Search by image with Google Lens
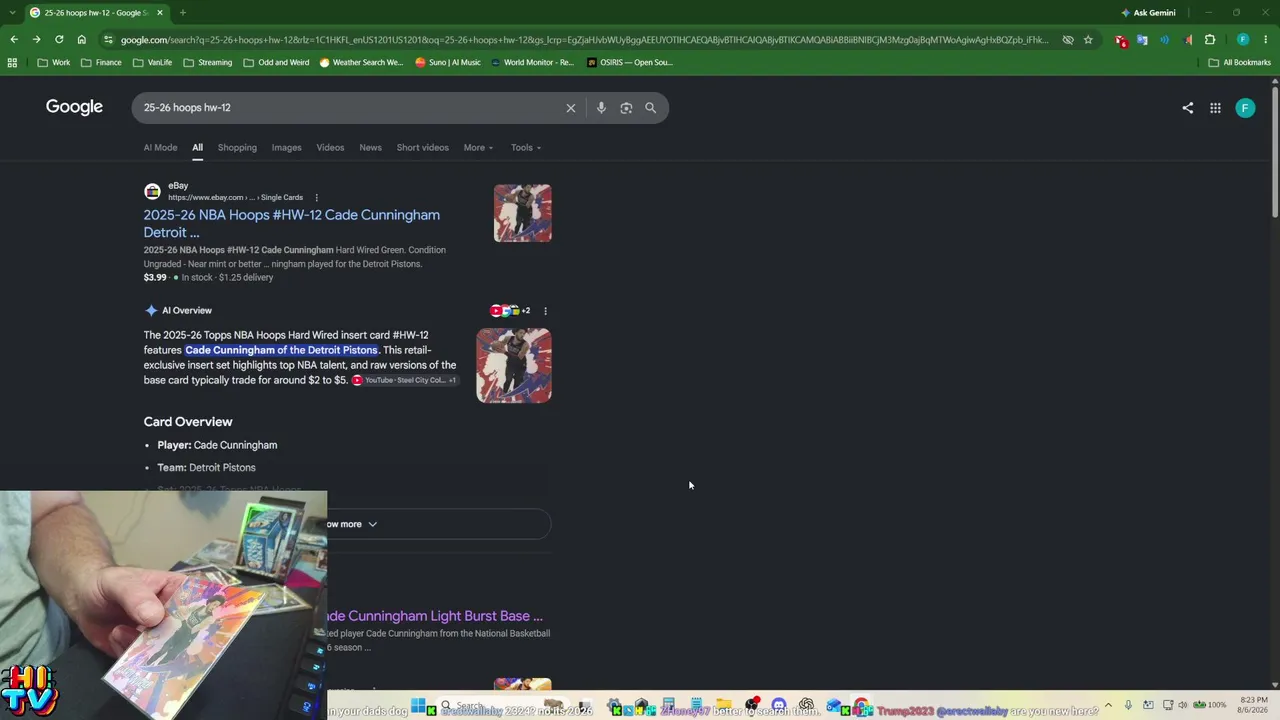Viewport: 1280px width, 720px height. (626, 108)
